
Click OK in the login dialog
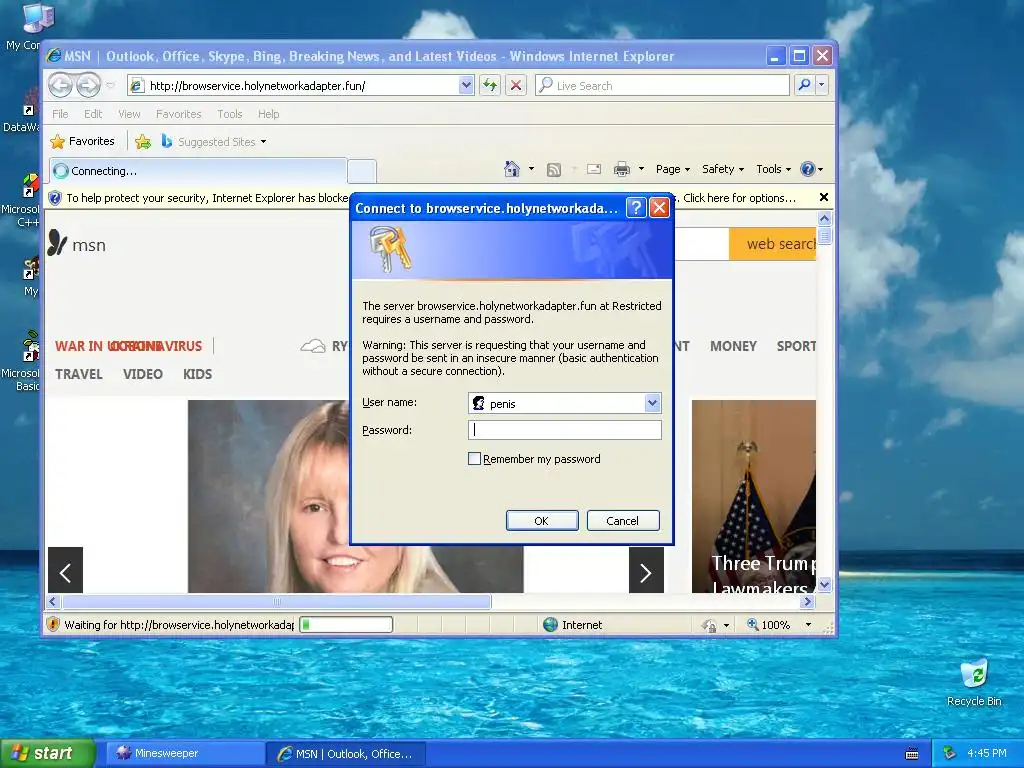coord(541,520)
